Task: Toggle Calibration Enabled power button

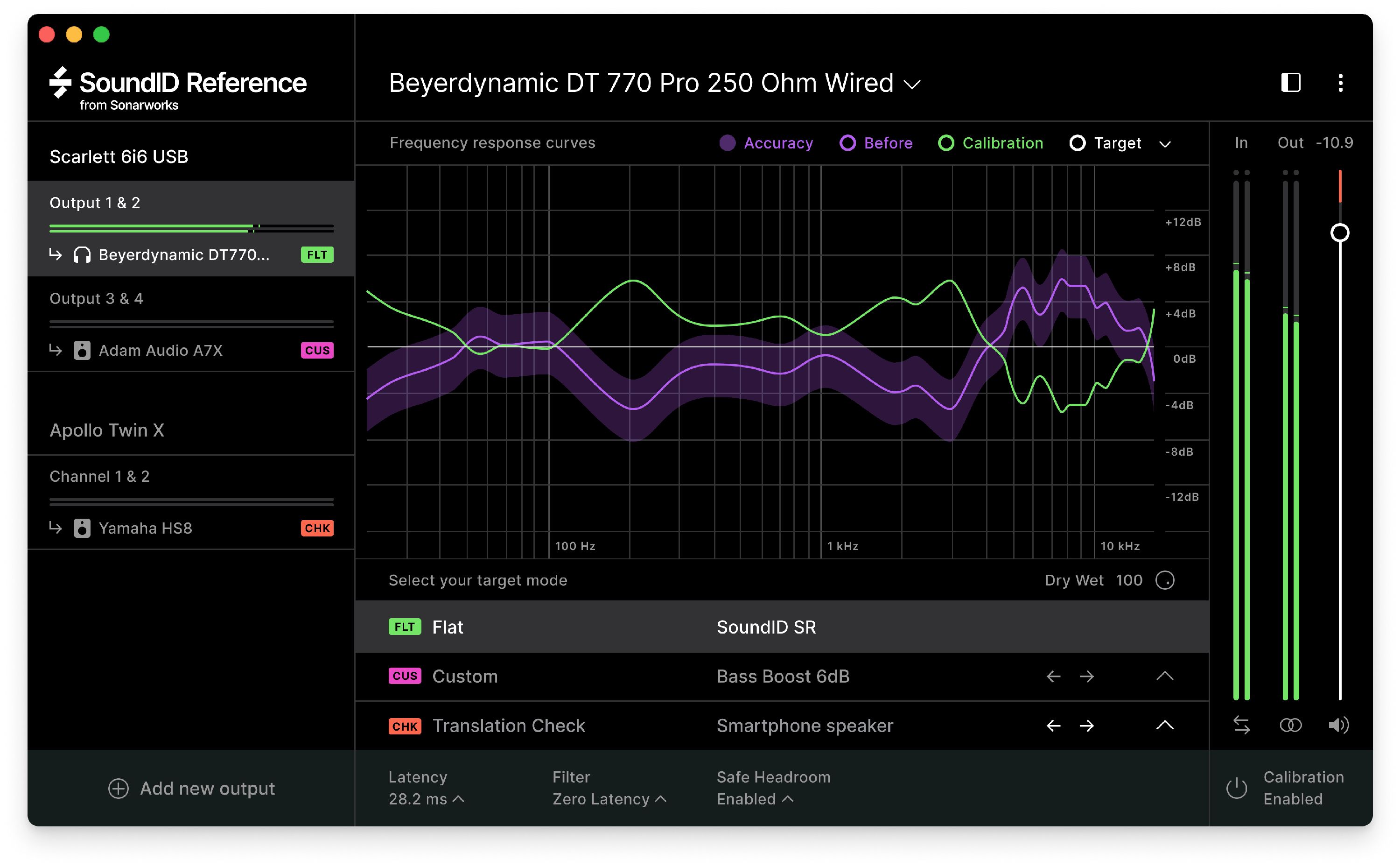Action: [1237, 788]
